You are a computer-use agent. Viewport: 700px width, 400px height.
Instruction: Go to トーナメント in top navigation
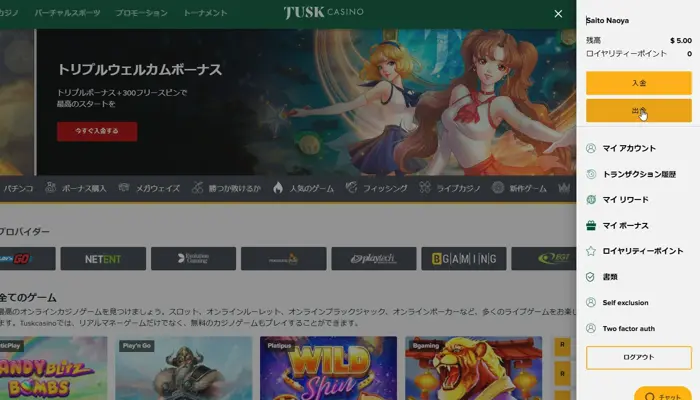pos(205,13)
